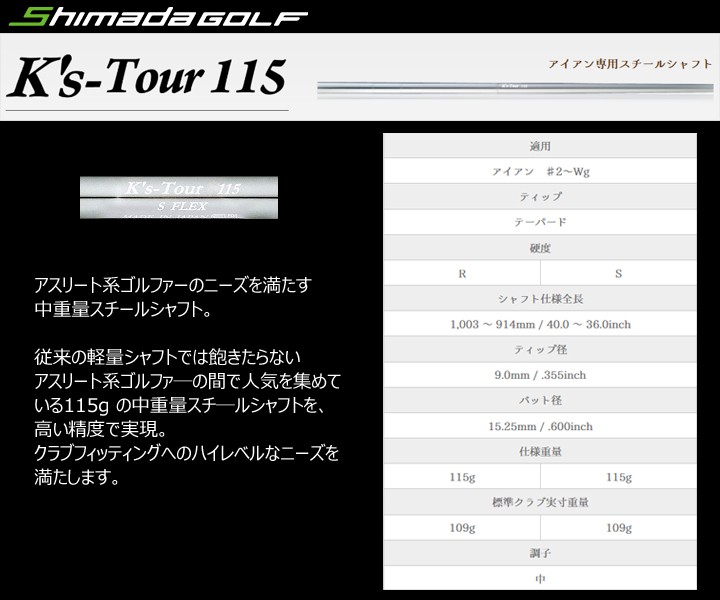Choose the R flex cell
Viewport: 720px width, 600px height.
pyautogui.click(x=462, y=273)
